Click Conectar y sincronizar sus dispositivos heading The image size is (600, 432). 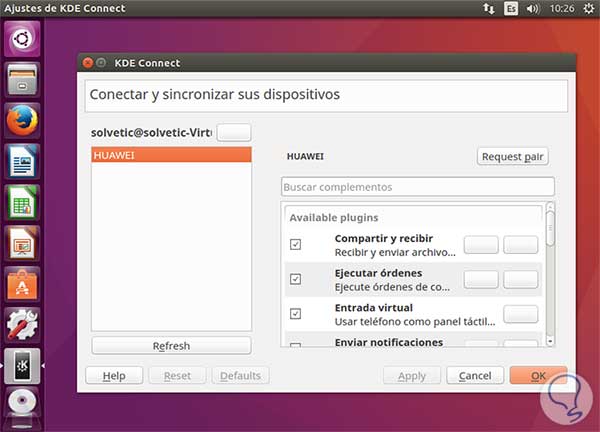pos(215,95)
